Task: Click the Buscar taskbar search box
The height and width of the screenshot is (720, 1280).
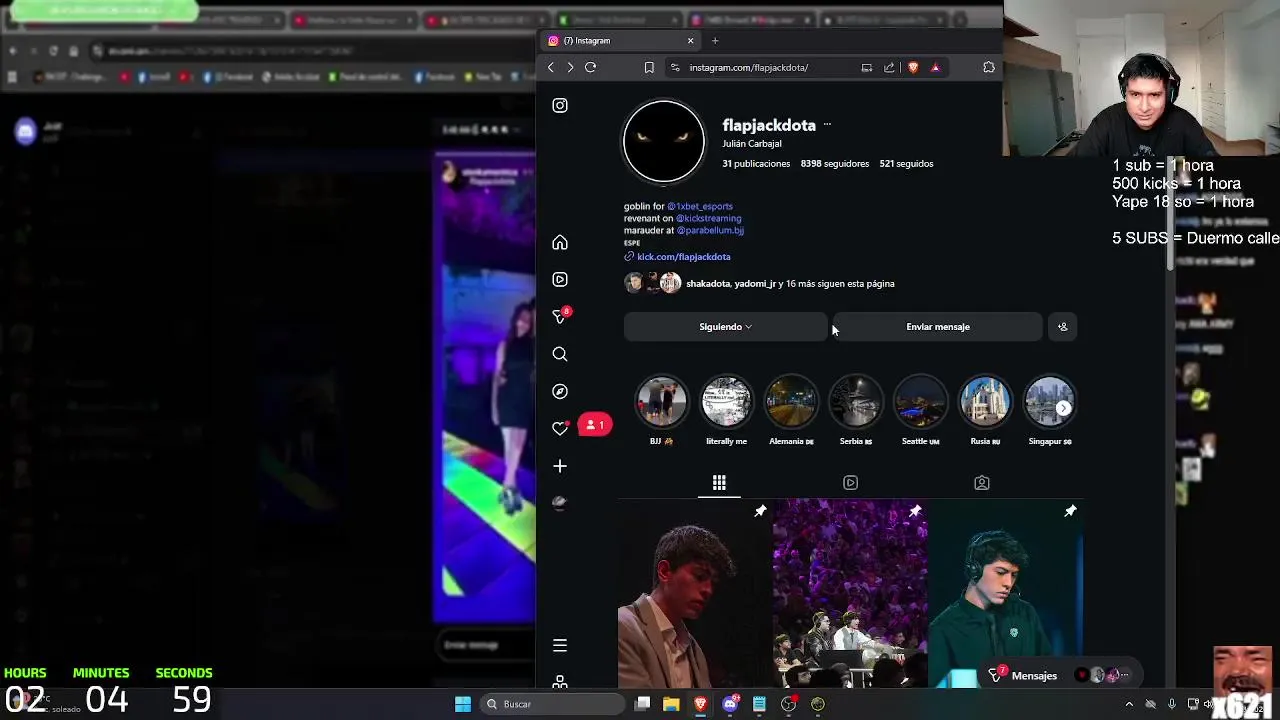Action: [552, 704]
